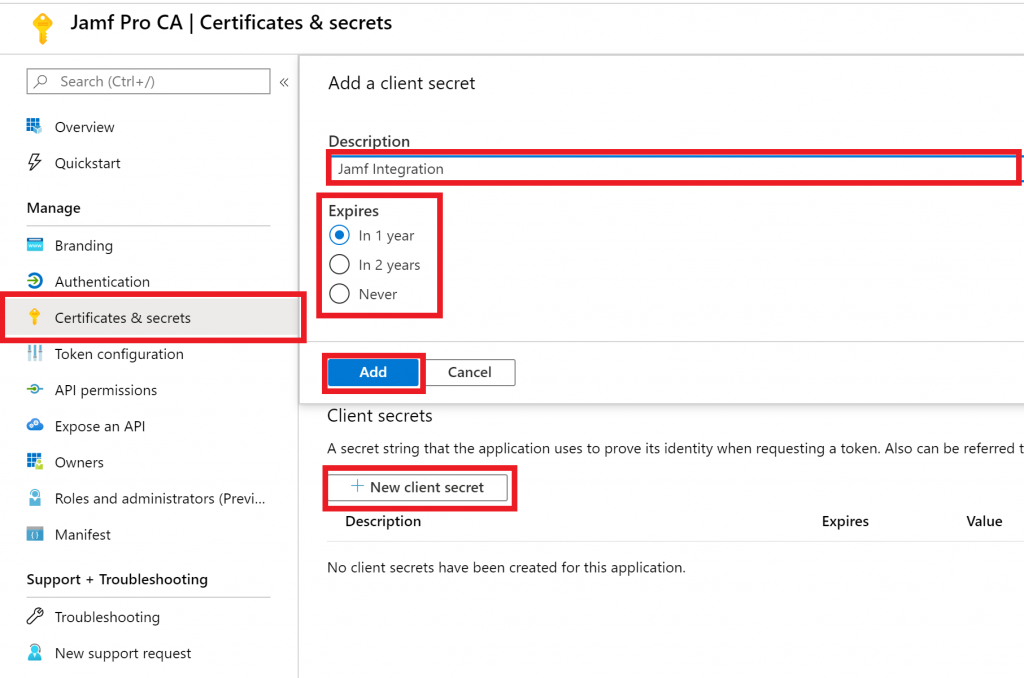Image resolution: width=1024 pixels, height=678 pixels.
Task: Choose 'In 2 years' expiration radio button
Action: point(340,265)
